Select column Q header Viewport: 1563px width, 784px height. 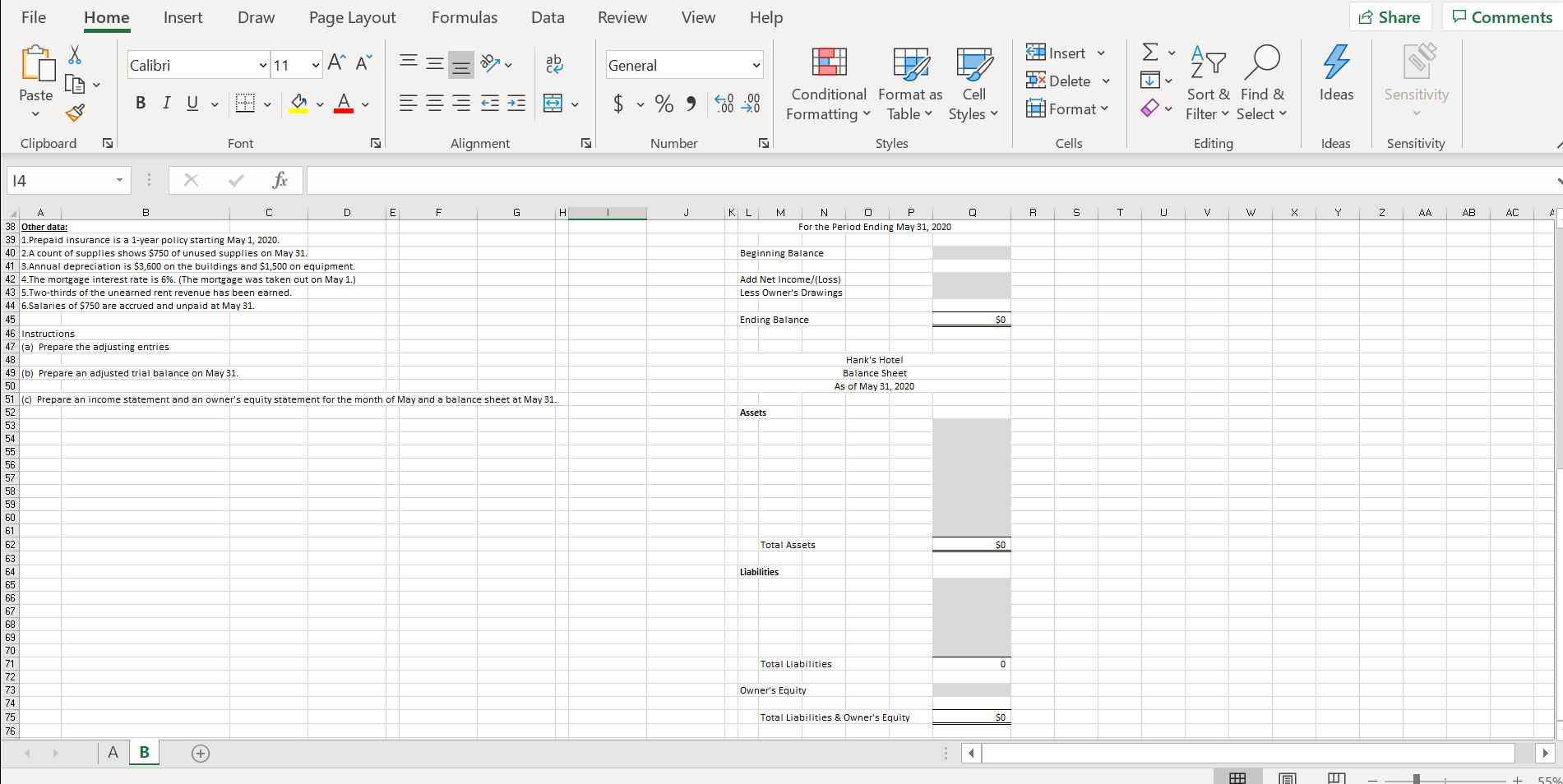pyautogui.click(x=972, y=212)
